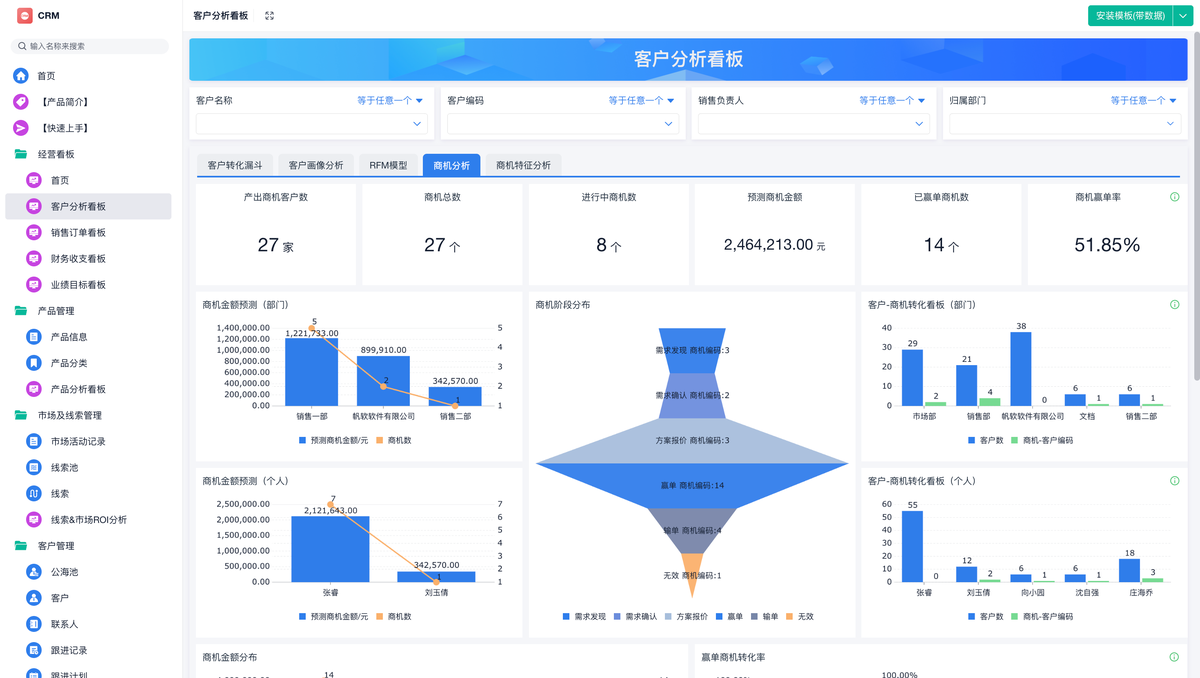
Task: Open 客户分析看板 in sidebar
Action: click(x=89, y=206)
